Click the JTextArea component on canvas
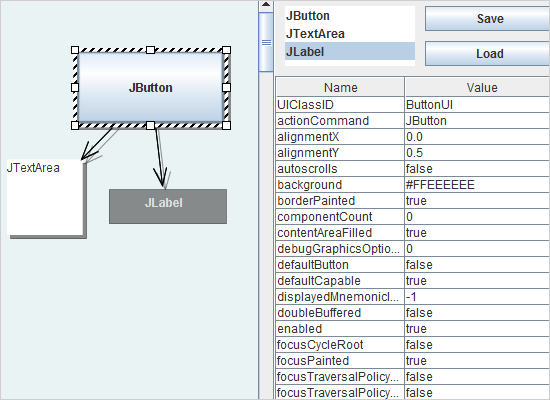Image resolution: width=550 pixels, height=400 pixels. coord(45,198)
